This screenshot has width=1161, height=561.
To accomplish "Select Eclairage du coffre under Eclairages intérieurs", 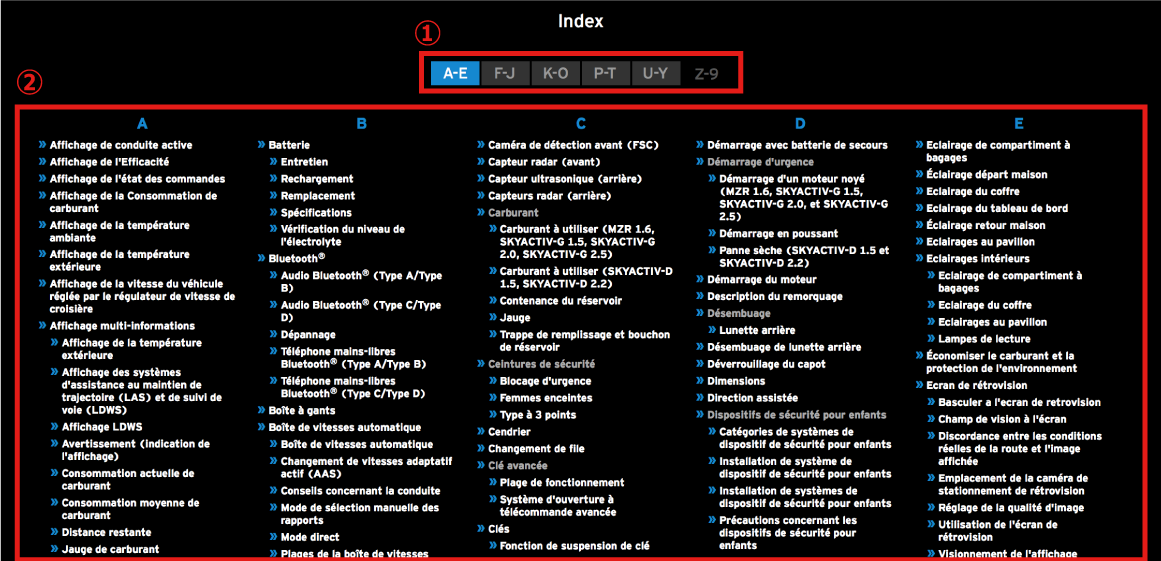I will click(x=985, y=305).
